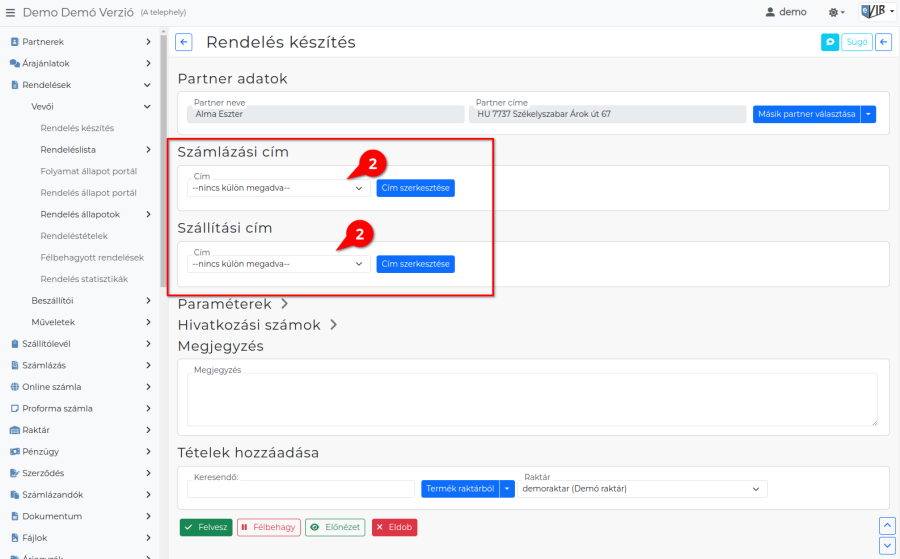Click into the Keresendő search field
900x559 pixels.
[300, 489]
